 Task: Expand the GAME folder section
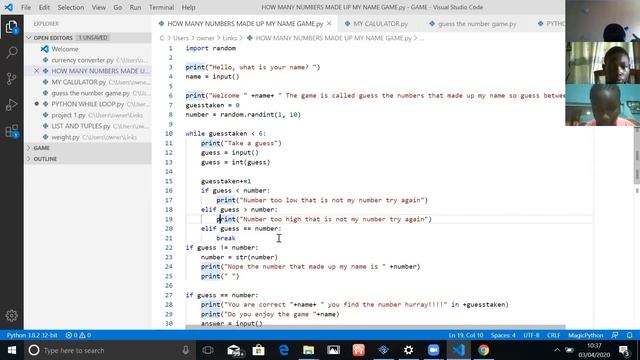pos(88,148)
